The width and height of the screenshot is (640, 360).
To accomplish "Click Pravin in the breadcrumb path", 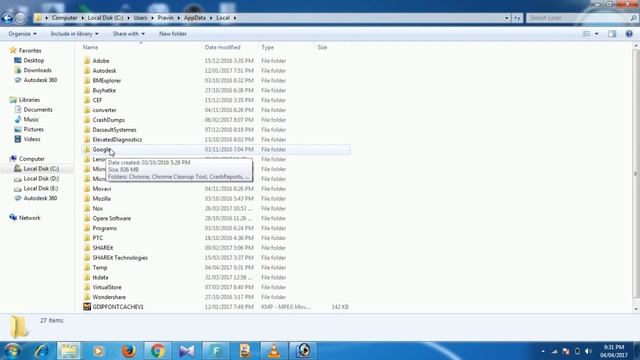I will (x=165, y=18).
